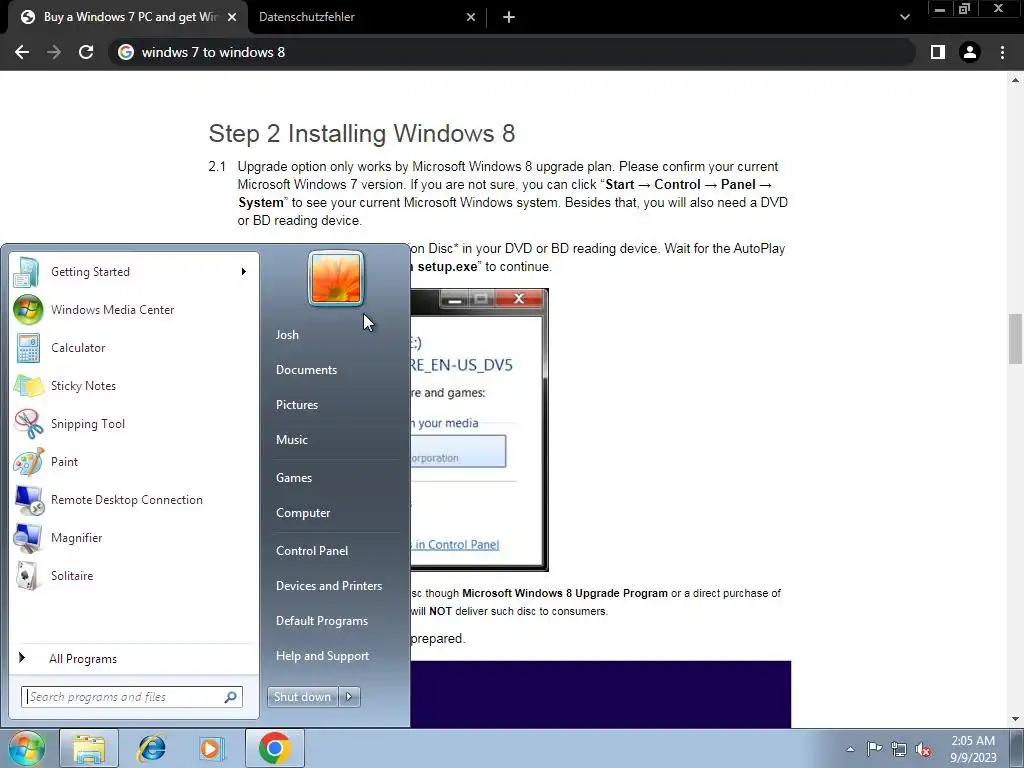Click the page vertical scrollbar thumb
This screenshot has width=1024, height=768.
(1015, 340)
